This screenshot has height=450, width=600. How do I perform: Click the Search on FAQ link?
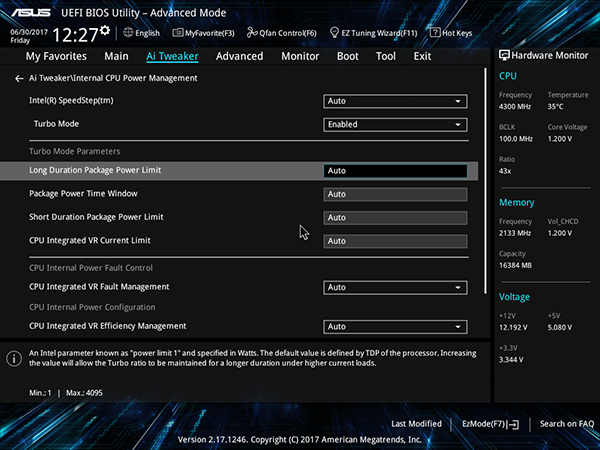567,424
